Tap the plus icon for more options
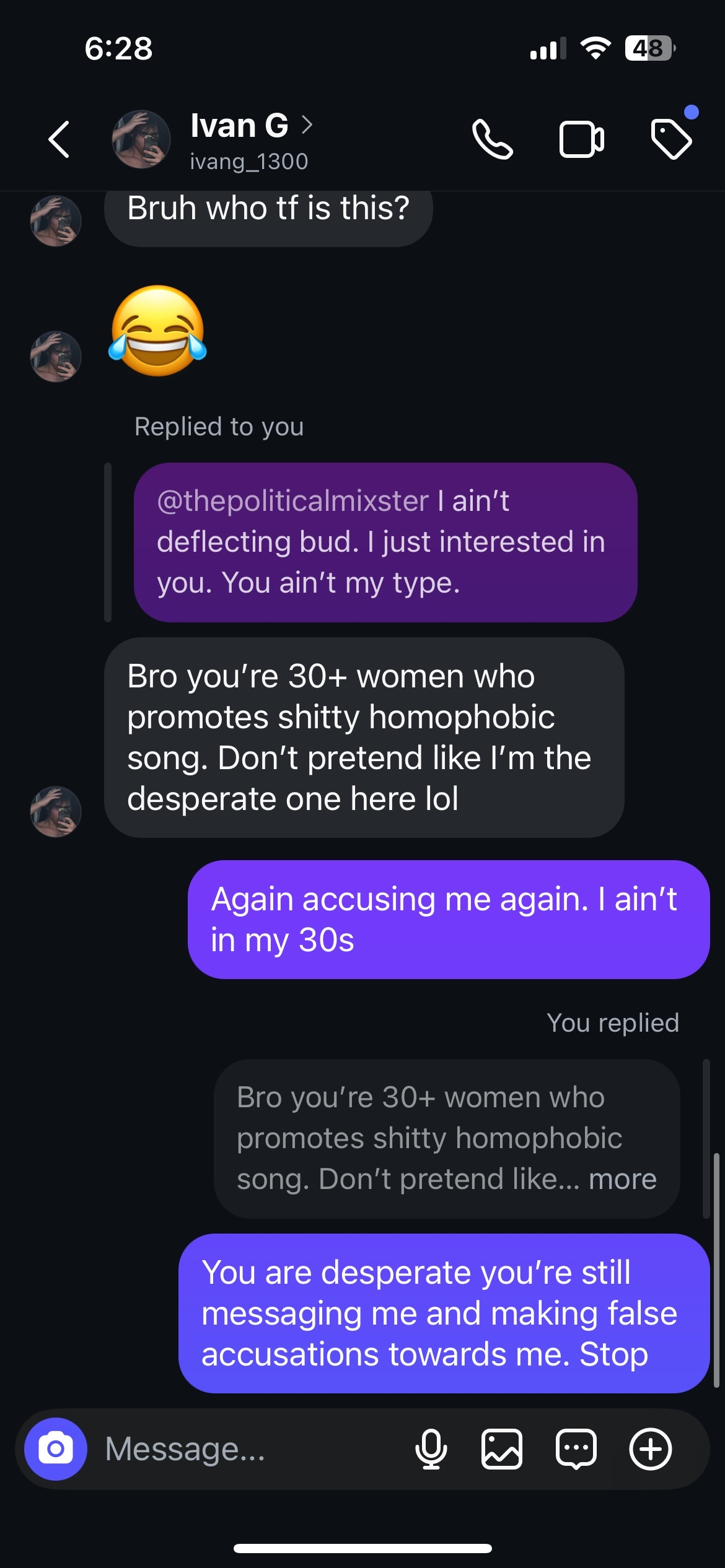The image size is (725, 1568). [651, 1449]
